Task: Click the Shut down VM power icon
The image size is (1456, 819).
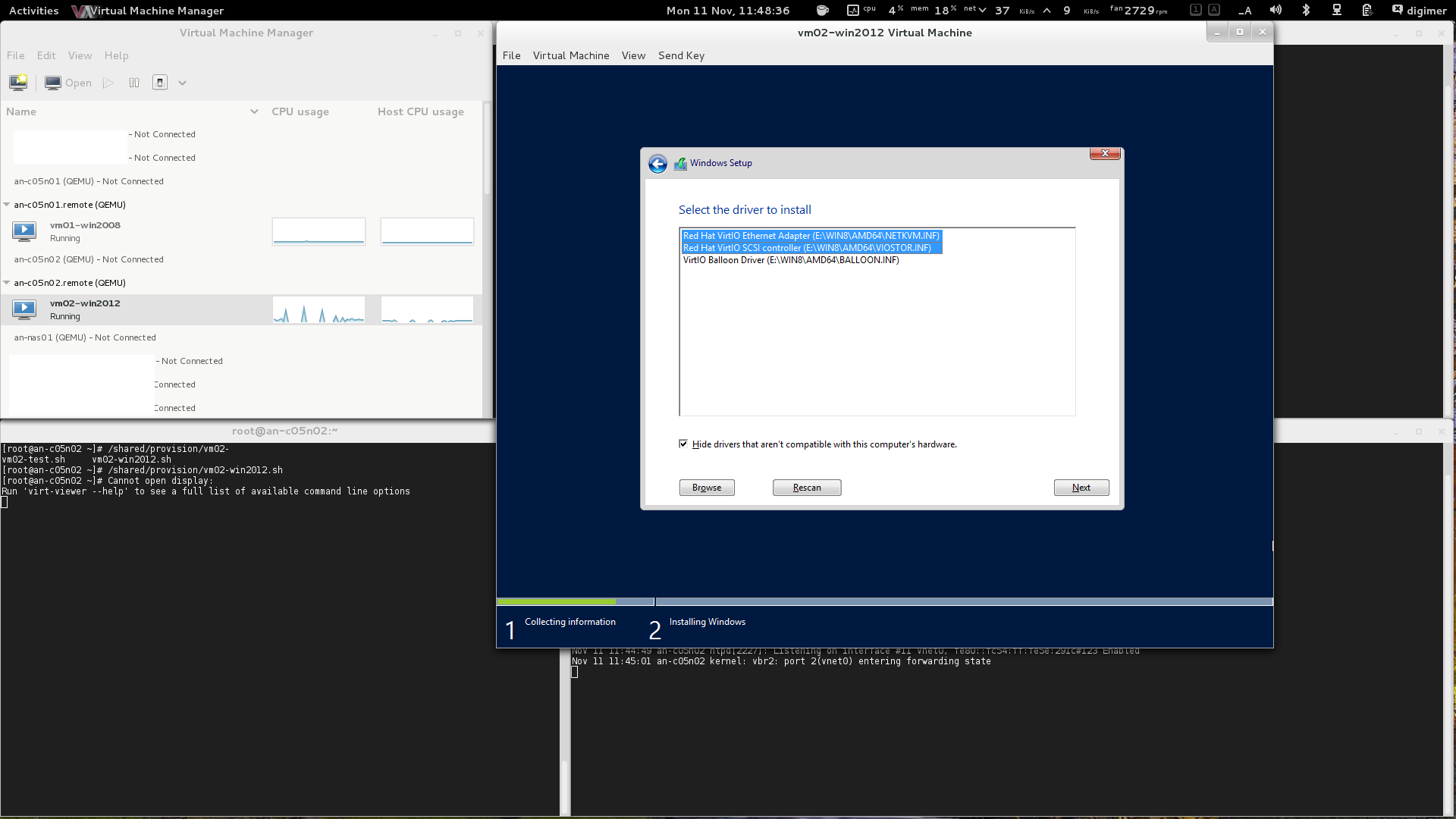Action: pyautogui.click(x=160, y=83)
